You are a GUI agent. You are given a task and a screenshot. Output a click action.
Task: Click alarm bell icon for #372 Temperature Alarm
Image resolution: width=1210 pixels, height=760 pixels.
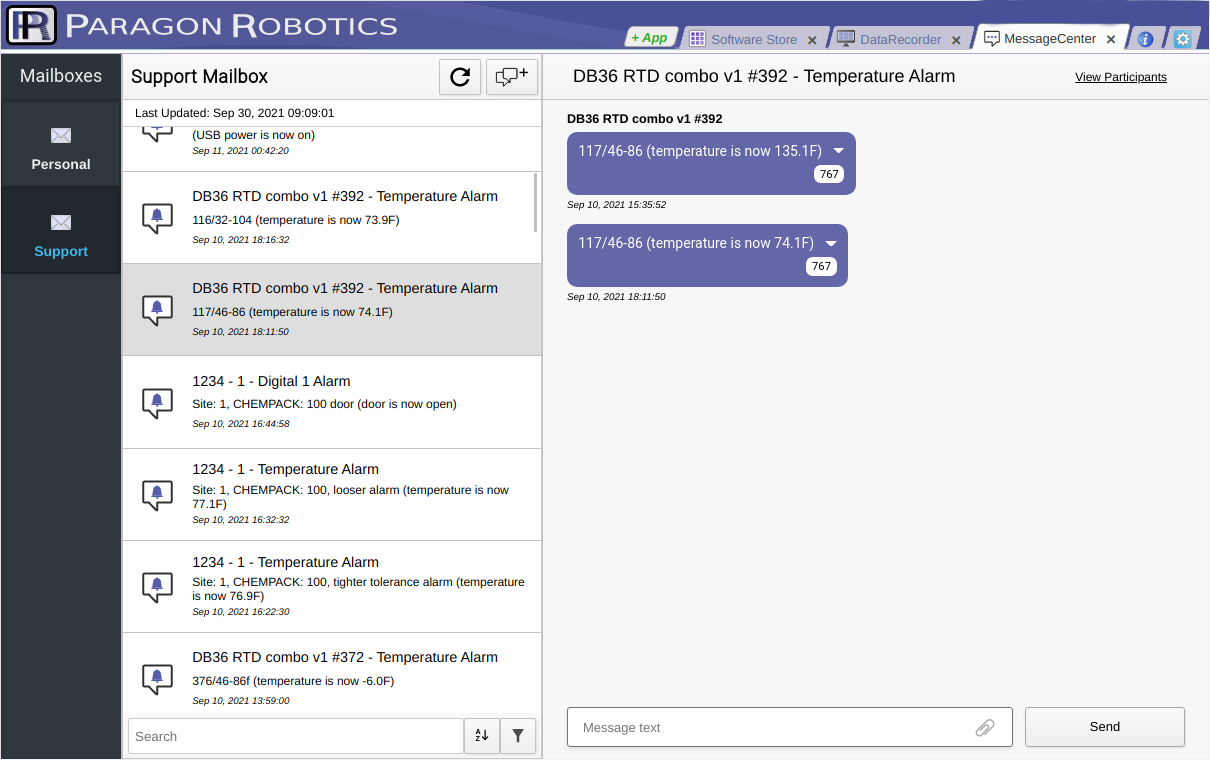point(157,679)
